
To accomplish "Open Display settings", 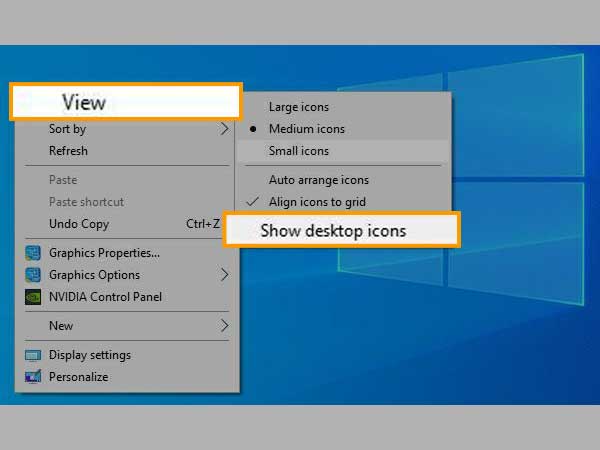I will point(126,355).
